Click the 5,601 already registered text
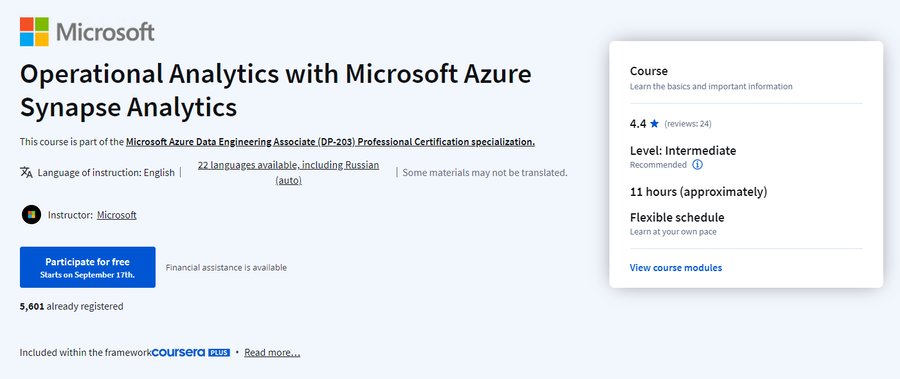900x379 pixels. (x=72, y=307)
